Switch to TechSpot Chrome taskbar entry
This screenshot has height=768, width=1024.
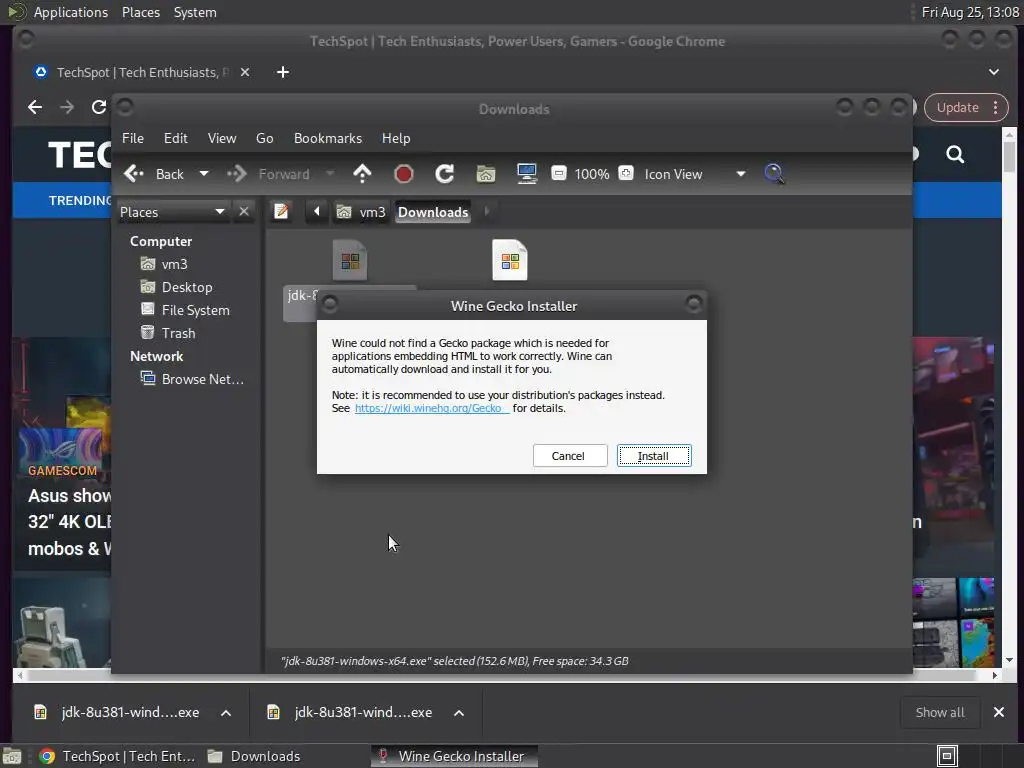coord(118,756)
